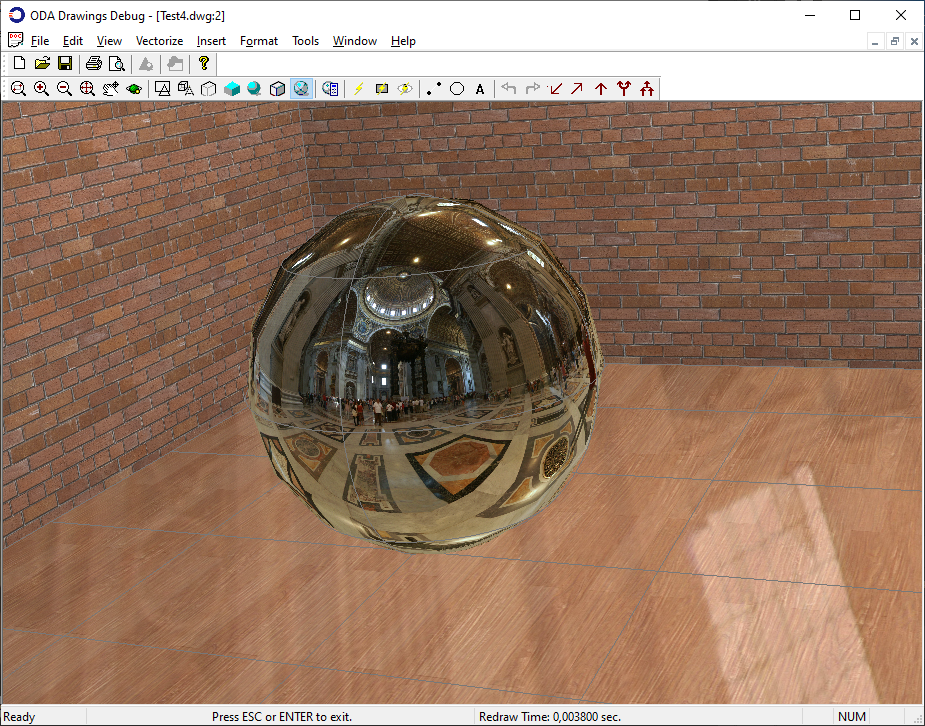Activate the 3D orbit tool
This screenshot has height=726, width=925.
point(134,89)
